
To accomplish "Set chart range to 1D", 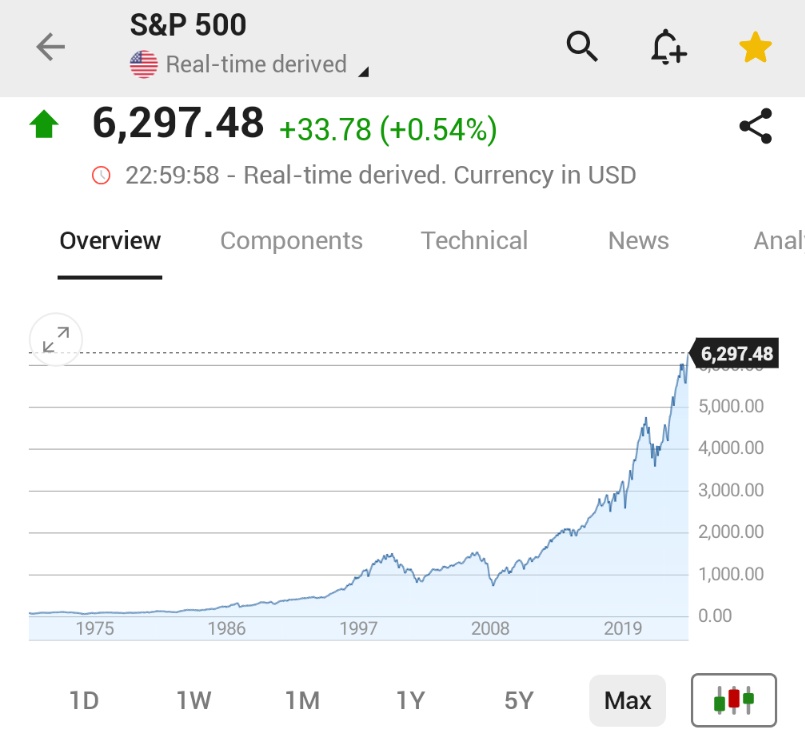I will (x=84, y=700).
